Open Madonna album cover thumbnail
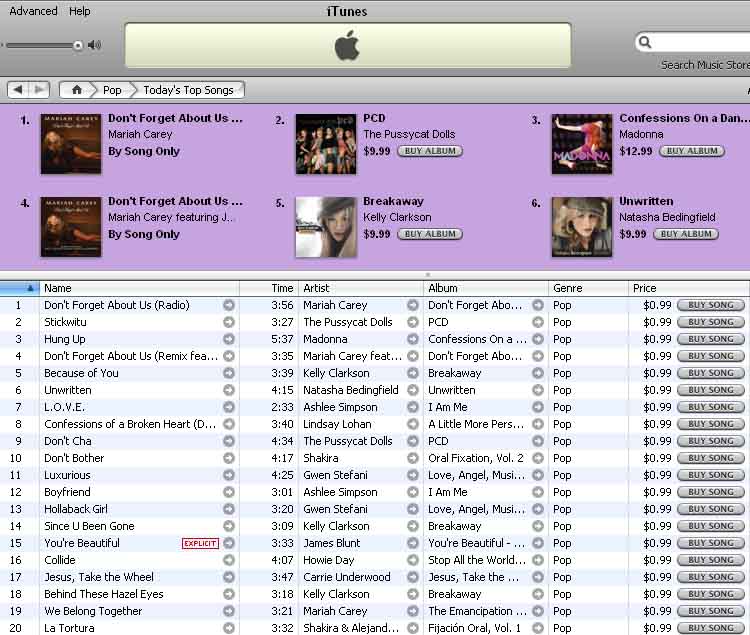Image resolution: width=750 pixels, height=635 pixels. click(582, 144)
